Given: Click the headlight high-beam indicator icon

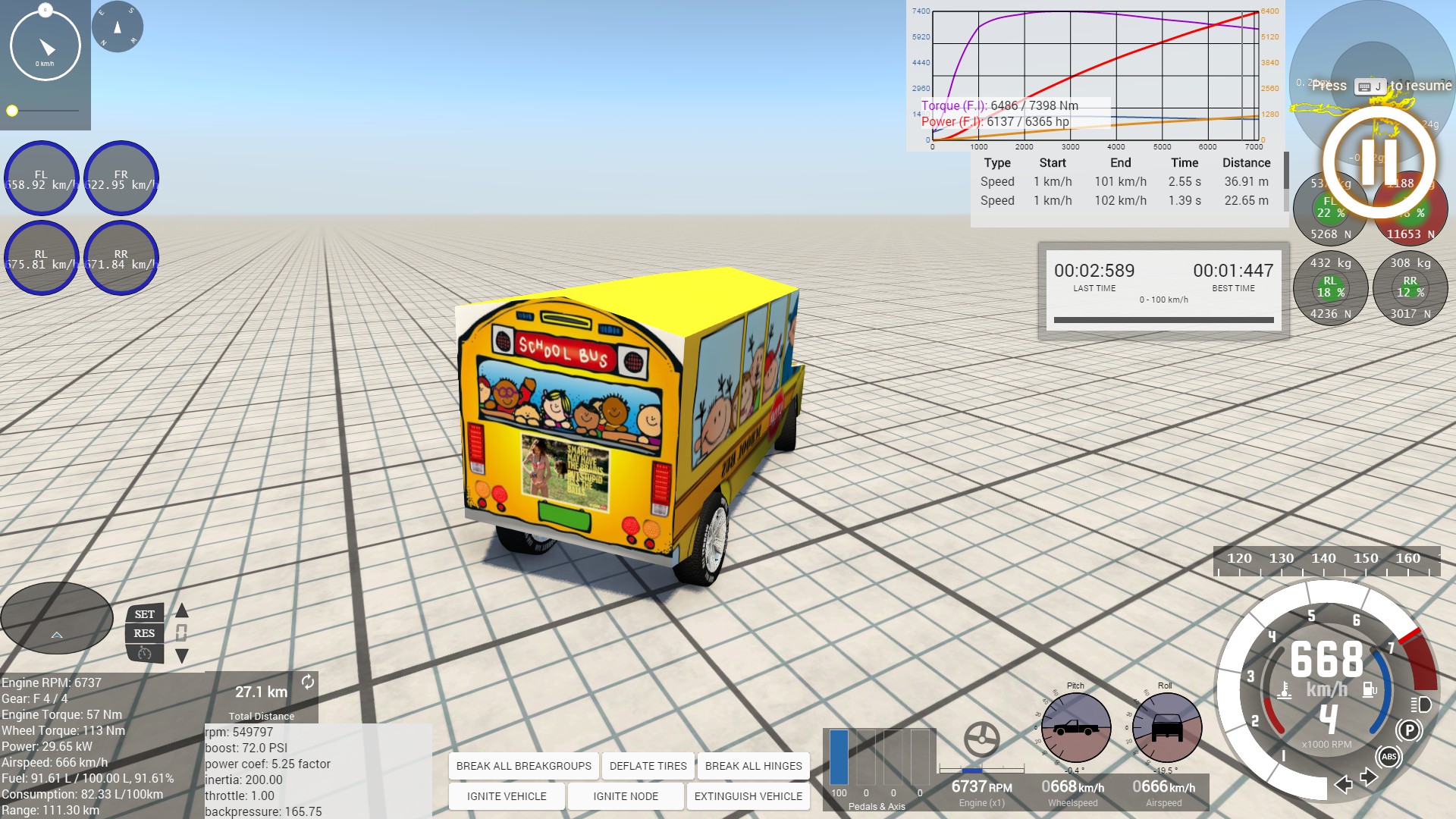Looking at the screenshot, I should point(1420,704).
